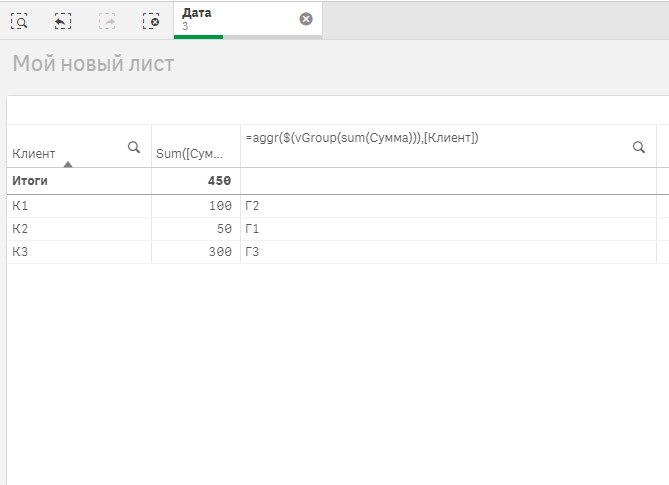Click the value 50 cell
This screenshot has height=485, width=669.
(196, 229)
